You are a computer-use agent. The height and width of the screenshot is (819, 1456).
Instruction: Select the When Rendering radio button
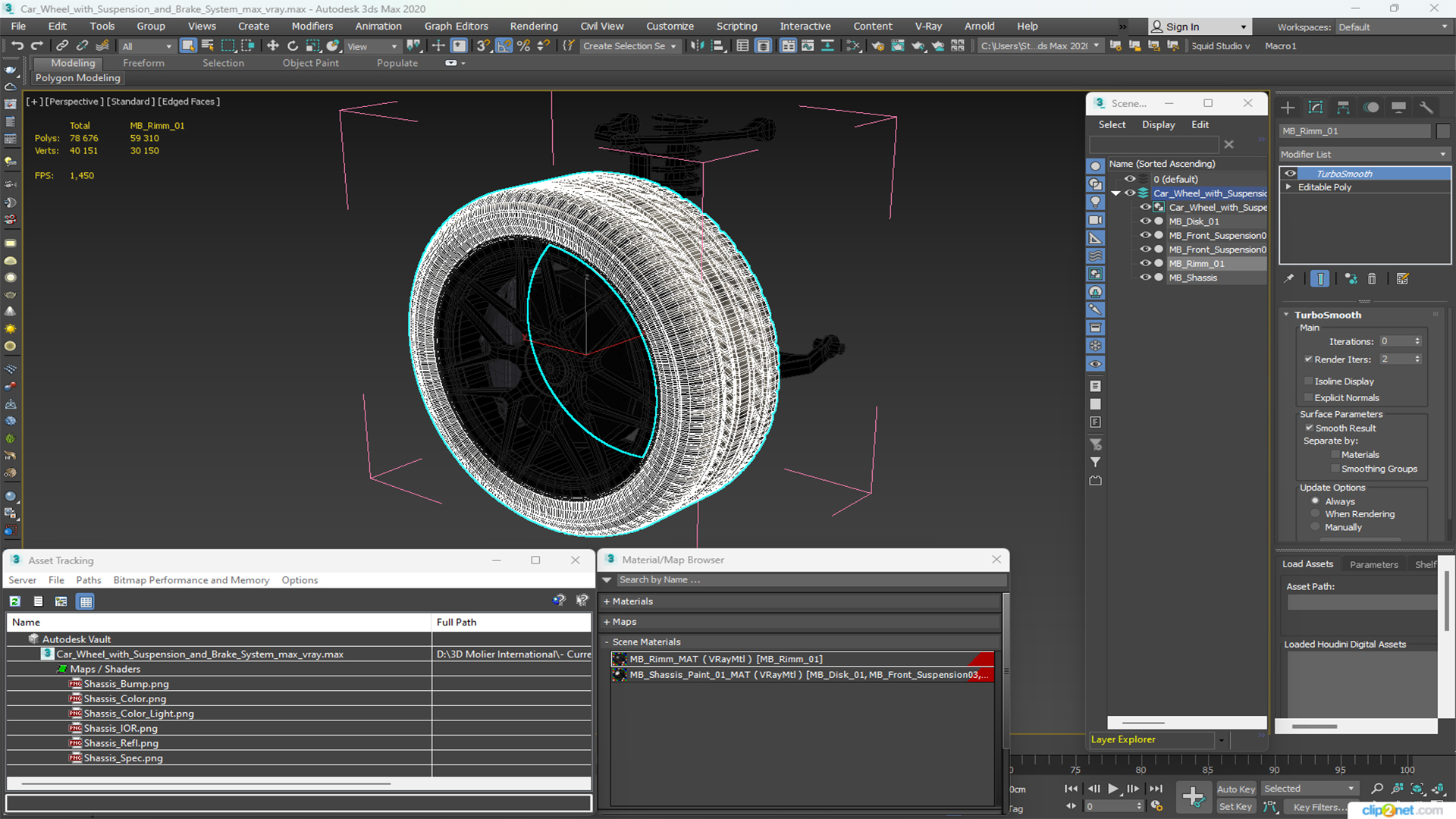(x=1315, y=513)
